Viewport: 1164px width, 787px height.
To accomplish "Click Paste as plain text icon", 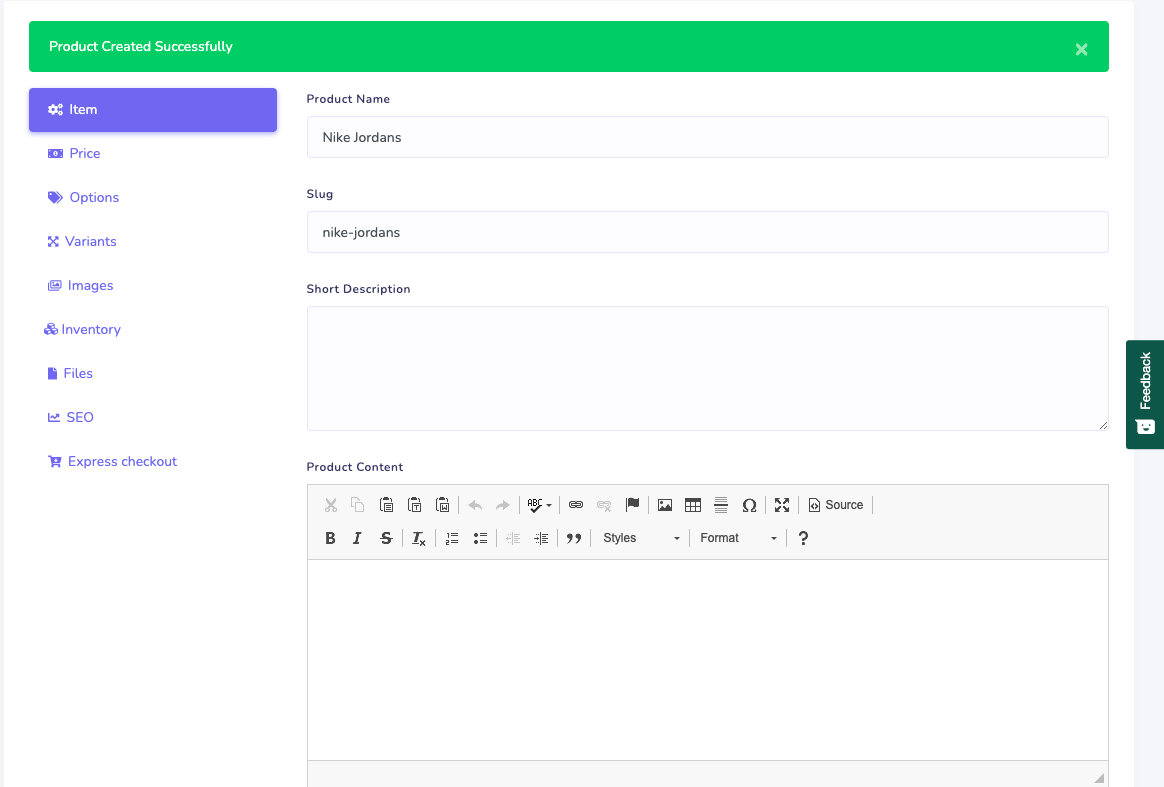I will pyautogui.click(x=414, y=505).
